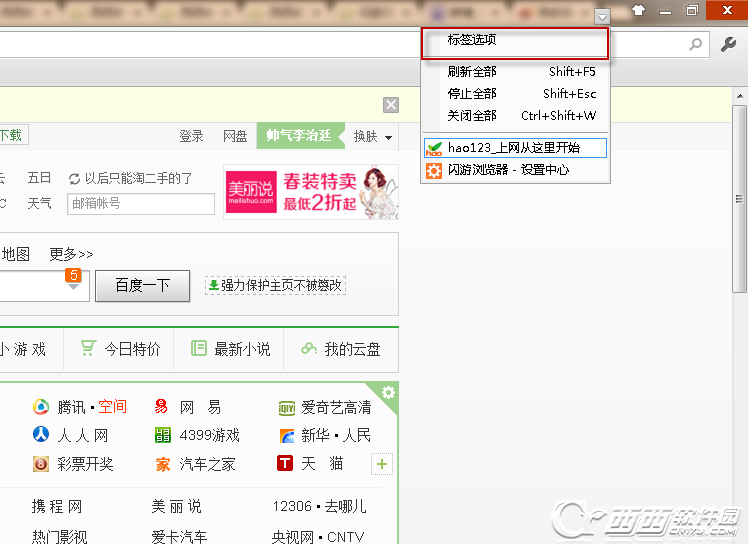
Task: Click the 人人网 blue icon
Action: [41, 434]
